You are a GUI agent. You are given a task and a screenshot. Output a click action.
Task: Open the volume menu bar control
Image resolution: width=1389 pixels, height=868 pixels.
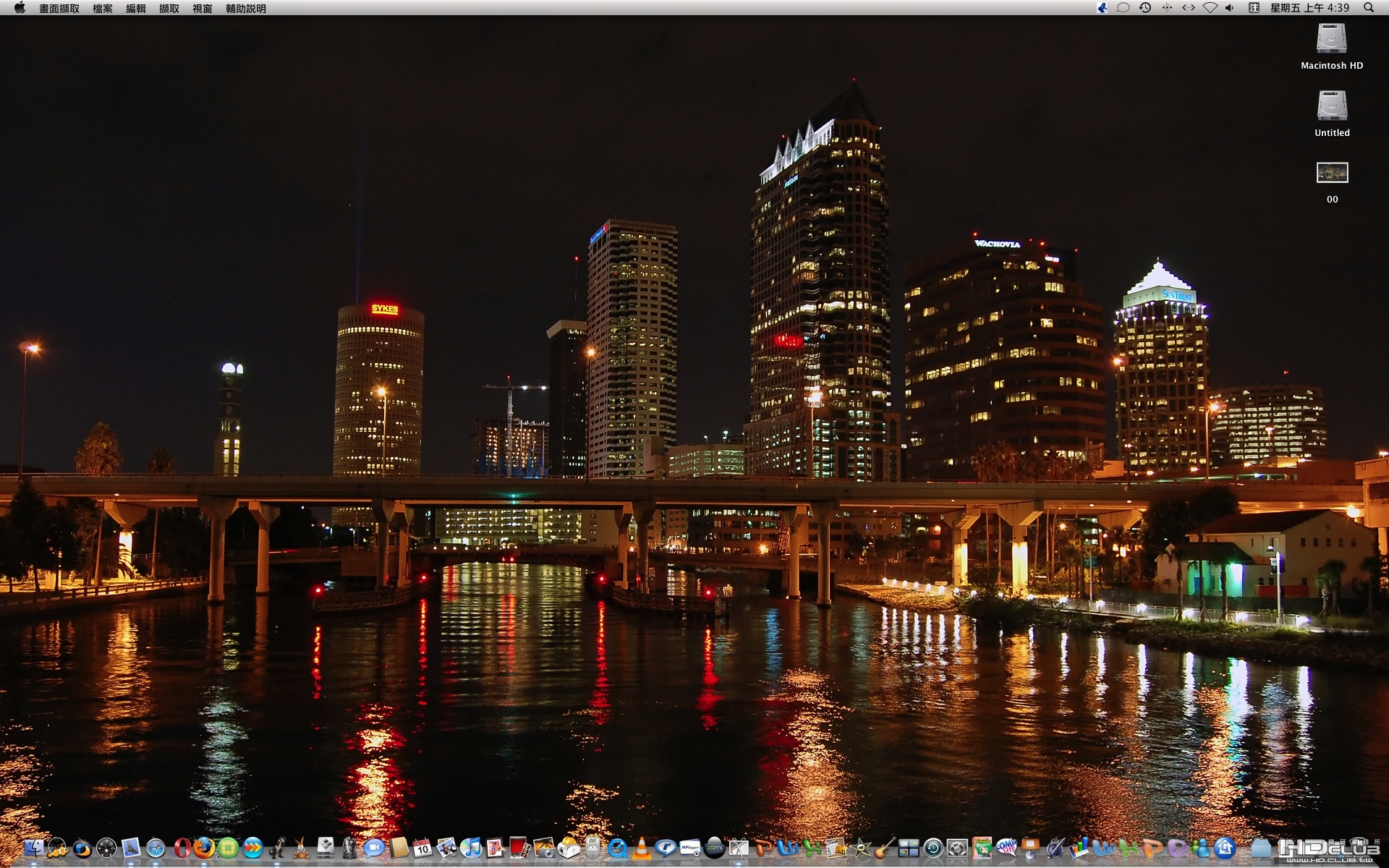pyautogui.click(x=1229, y=8)
